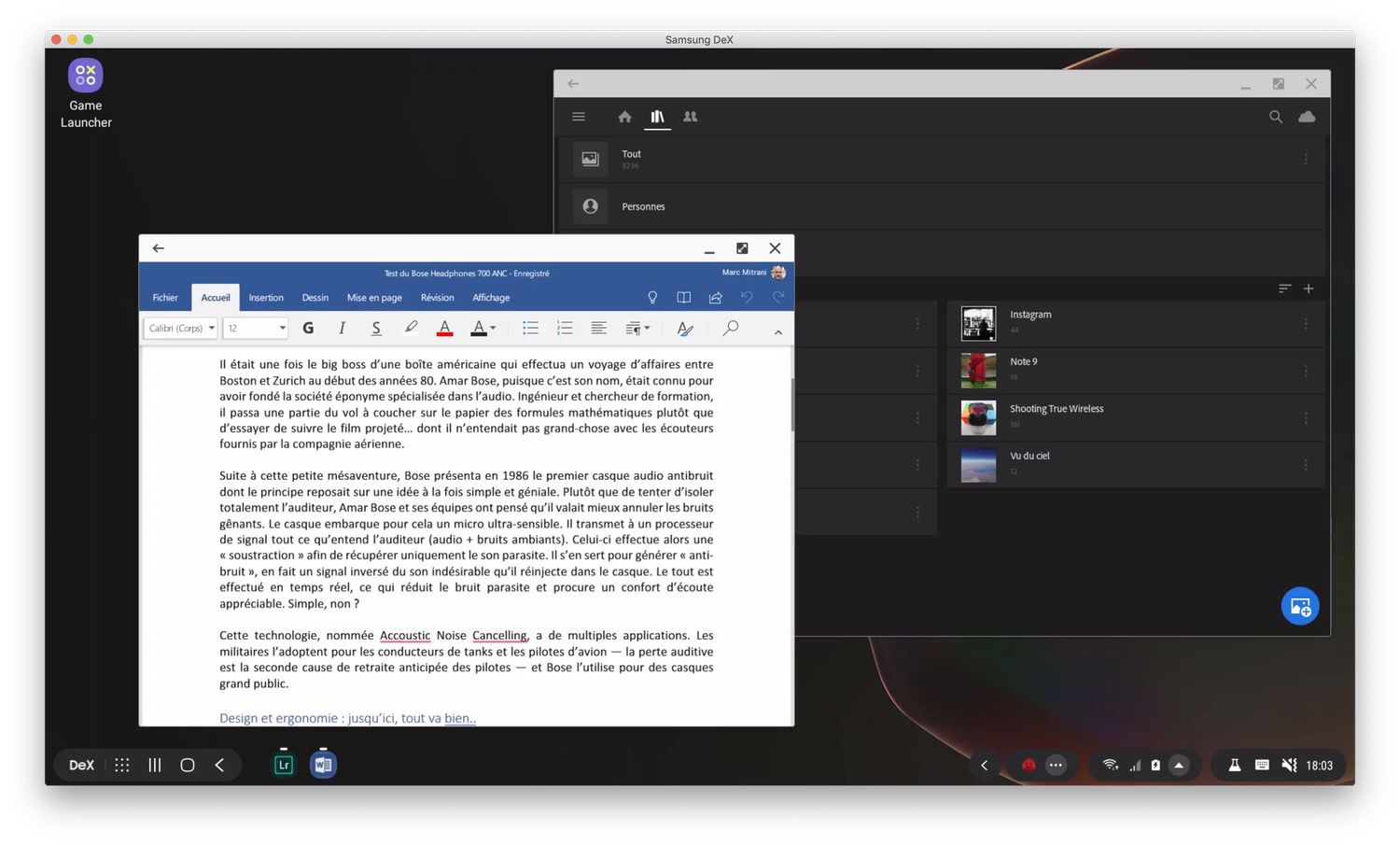Click the share icon in Word
1400x845 pixels.
pos(716,298)
